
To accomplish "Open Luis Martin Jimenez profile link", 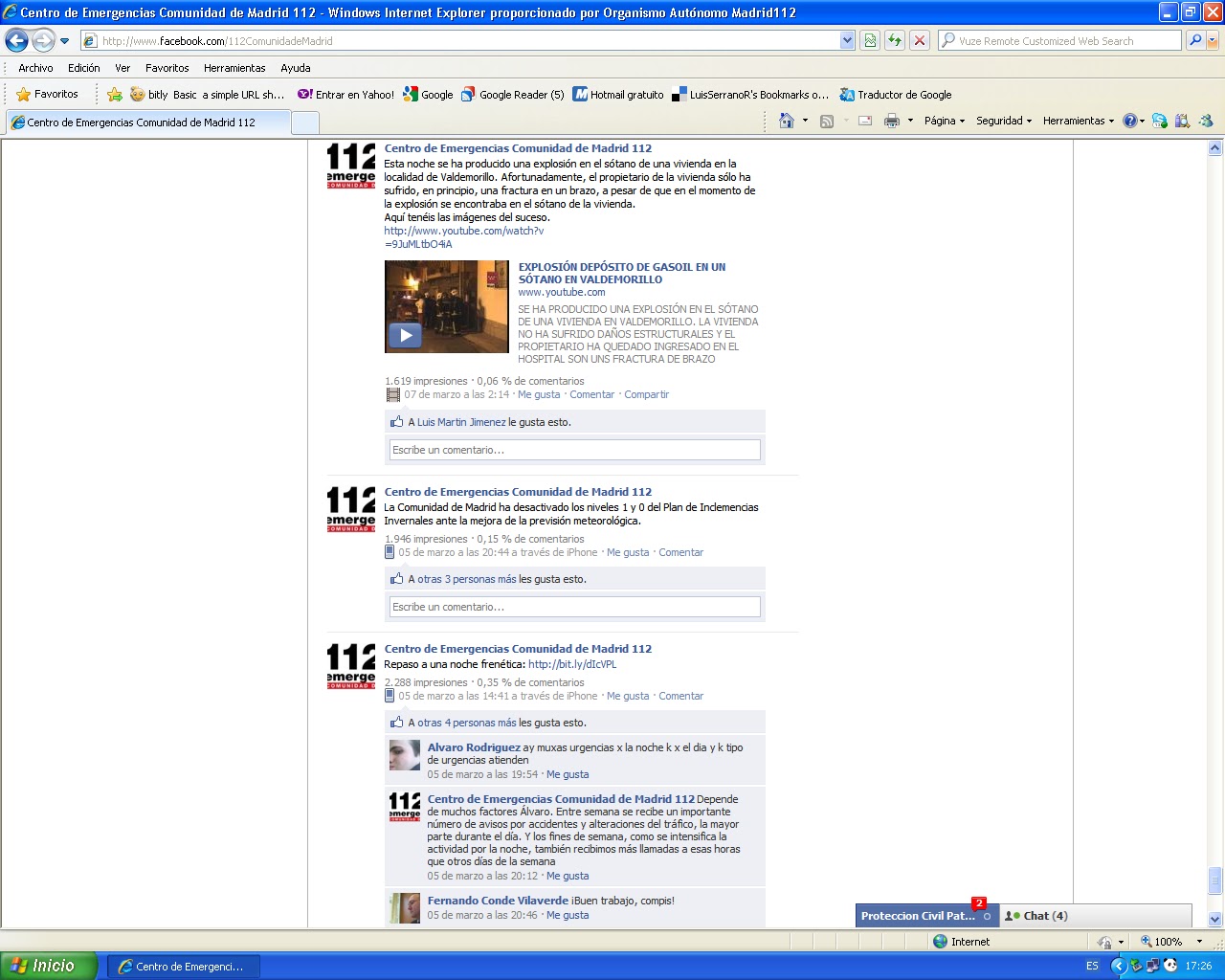I will tap(461, 422).
